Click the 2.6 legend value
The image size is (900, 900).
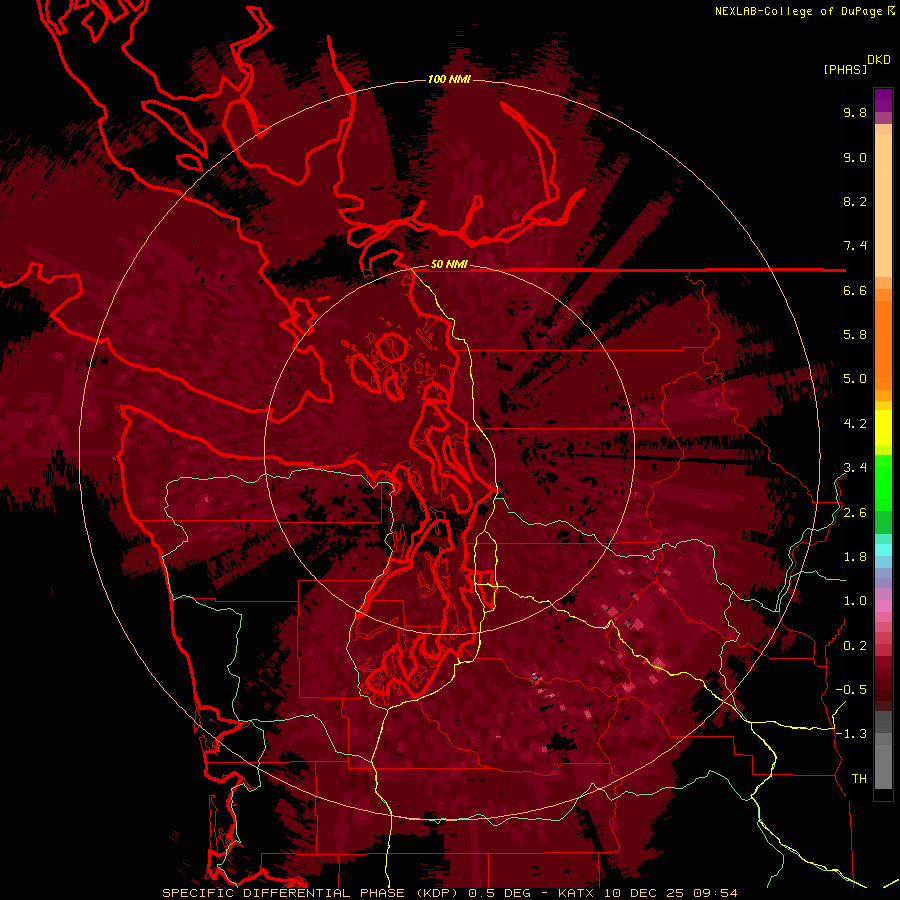(855, 513)
